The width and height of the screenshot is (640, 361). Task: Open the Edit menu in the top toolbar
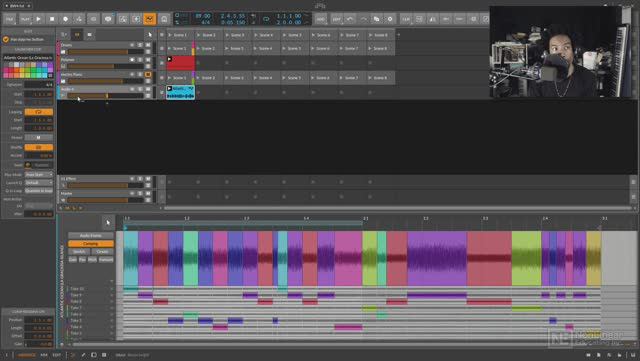pos(336,19)
